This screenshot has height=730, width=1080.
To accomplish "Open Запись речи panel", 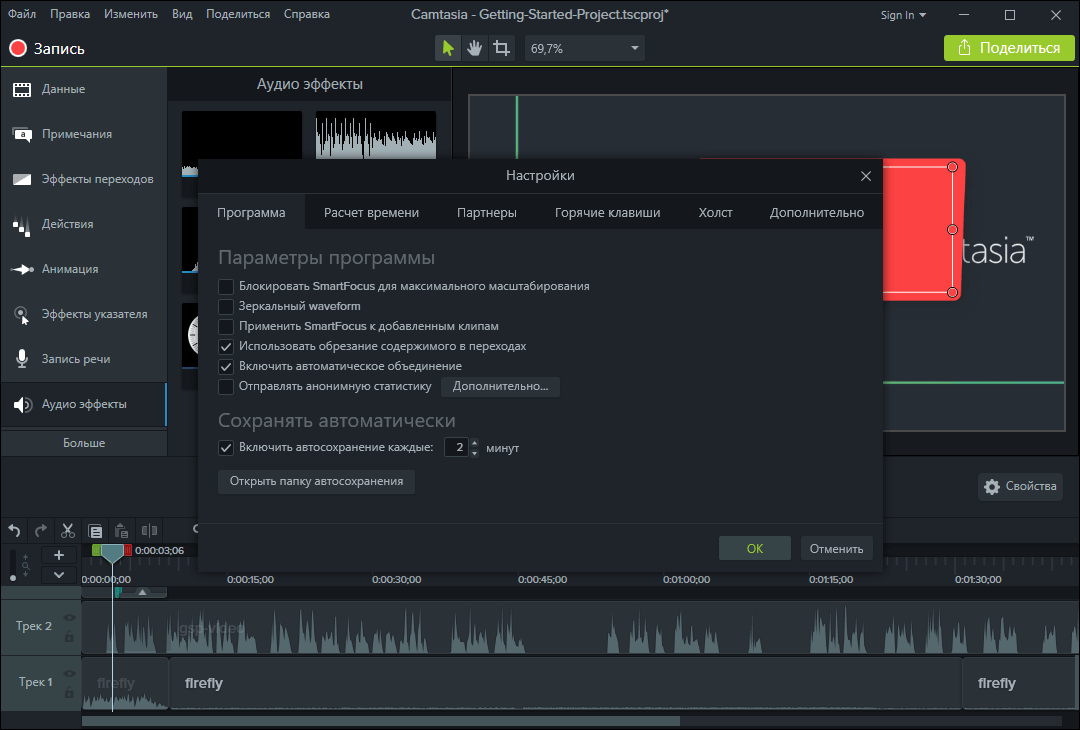I will click(83, 359).
